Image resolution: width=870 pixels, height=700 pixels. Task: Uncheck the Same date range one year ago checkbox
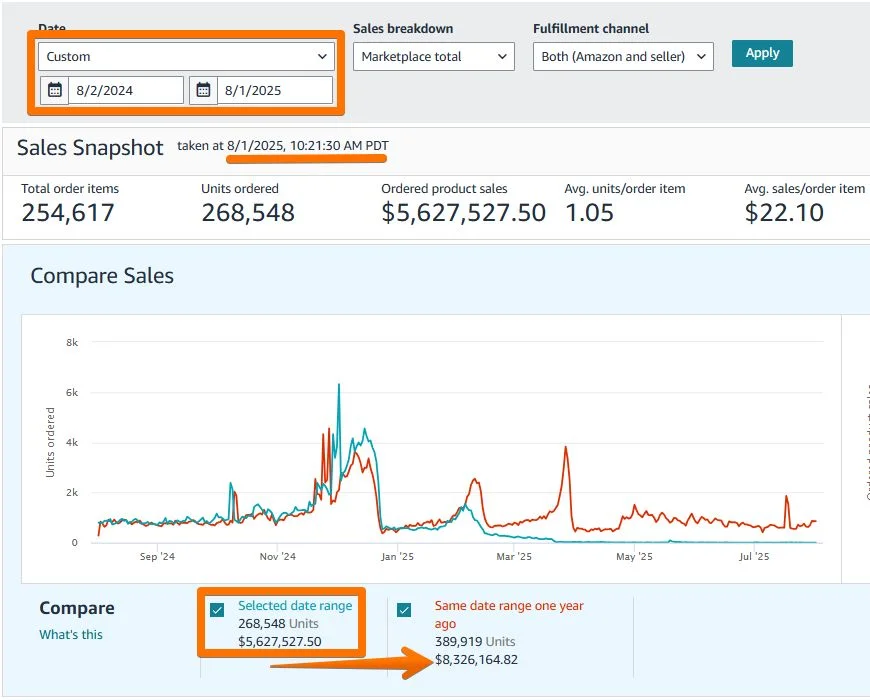coord(403,608)
